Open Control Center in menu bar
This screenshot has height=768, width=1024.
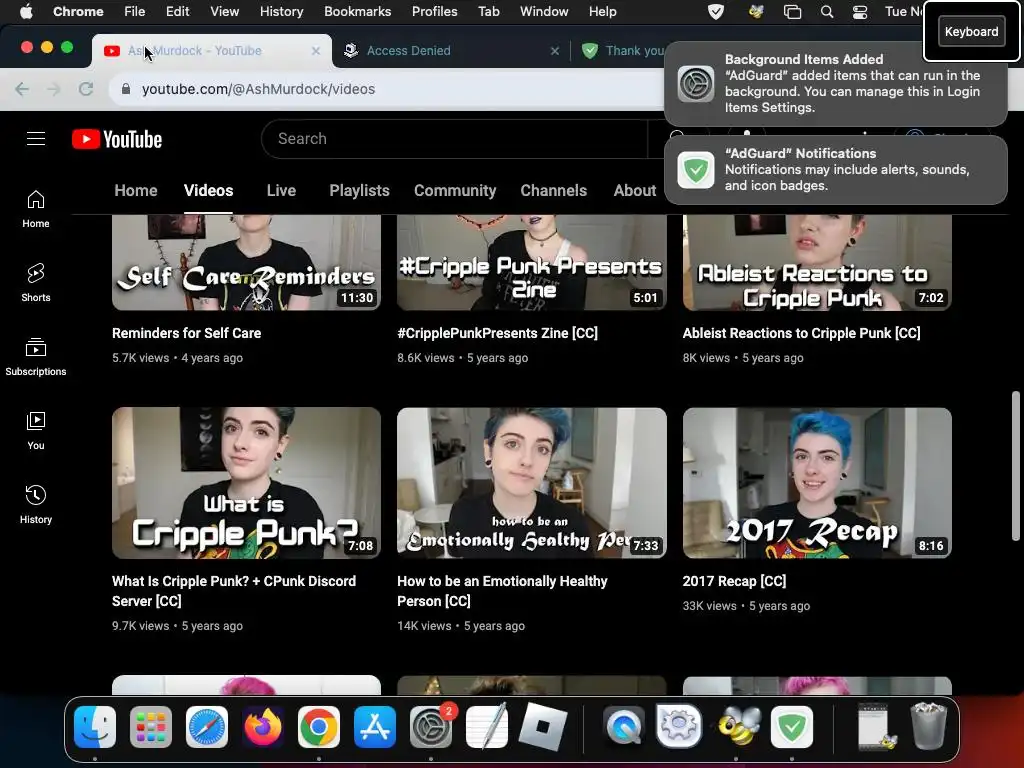(860, 12)
